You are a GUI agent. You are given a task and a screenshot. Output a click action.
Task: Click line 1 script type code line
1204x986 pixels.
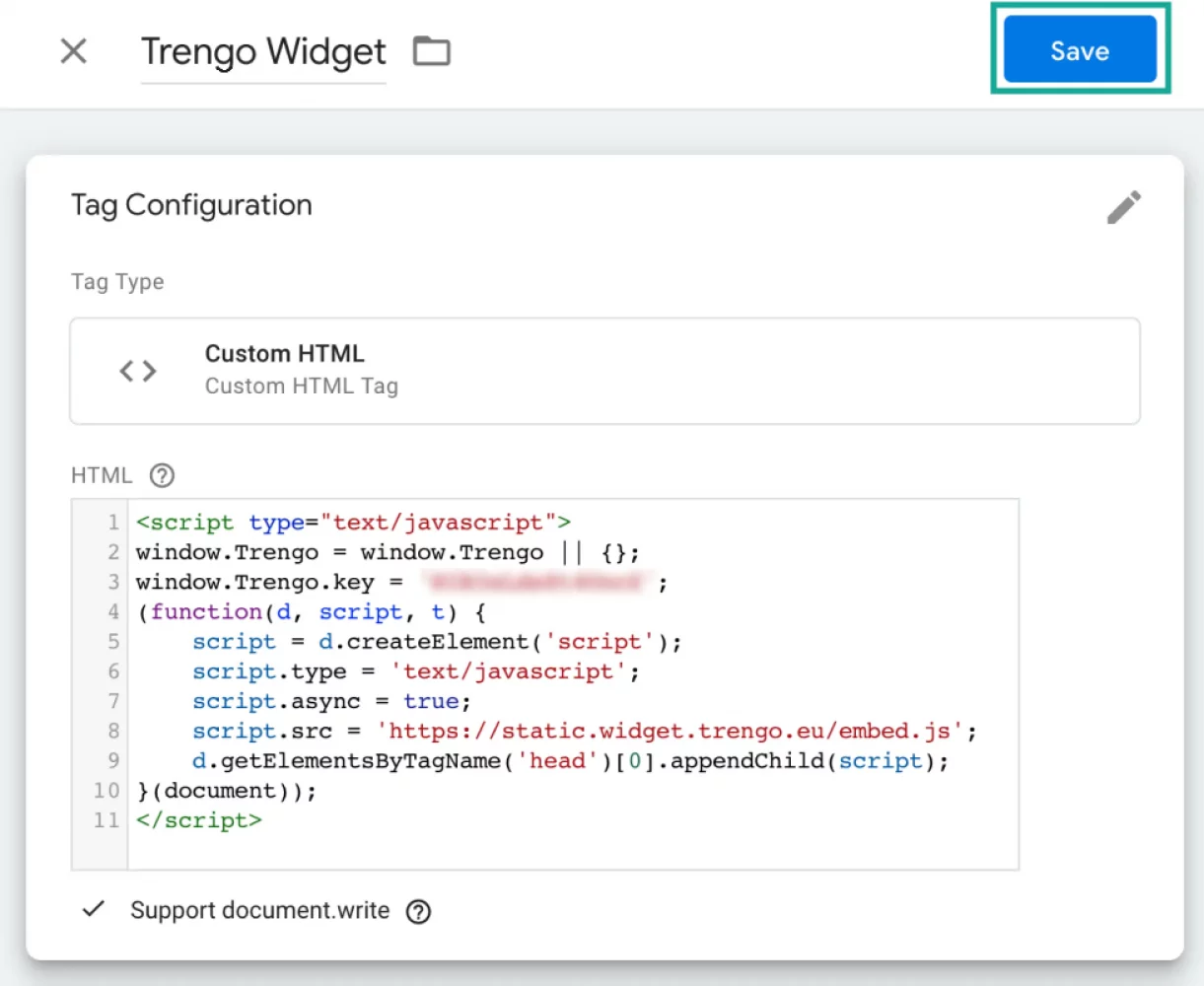point(353,523)
